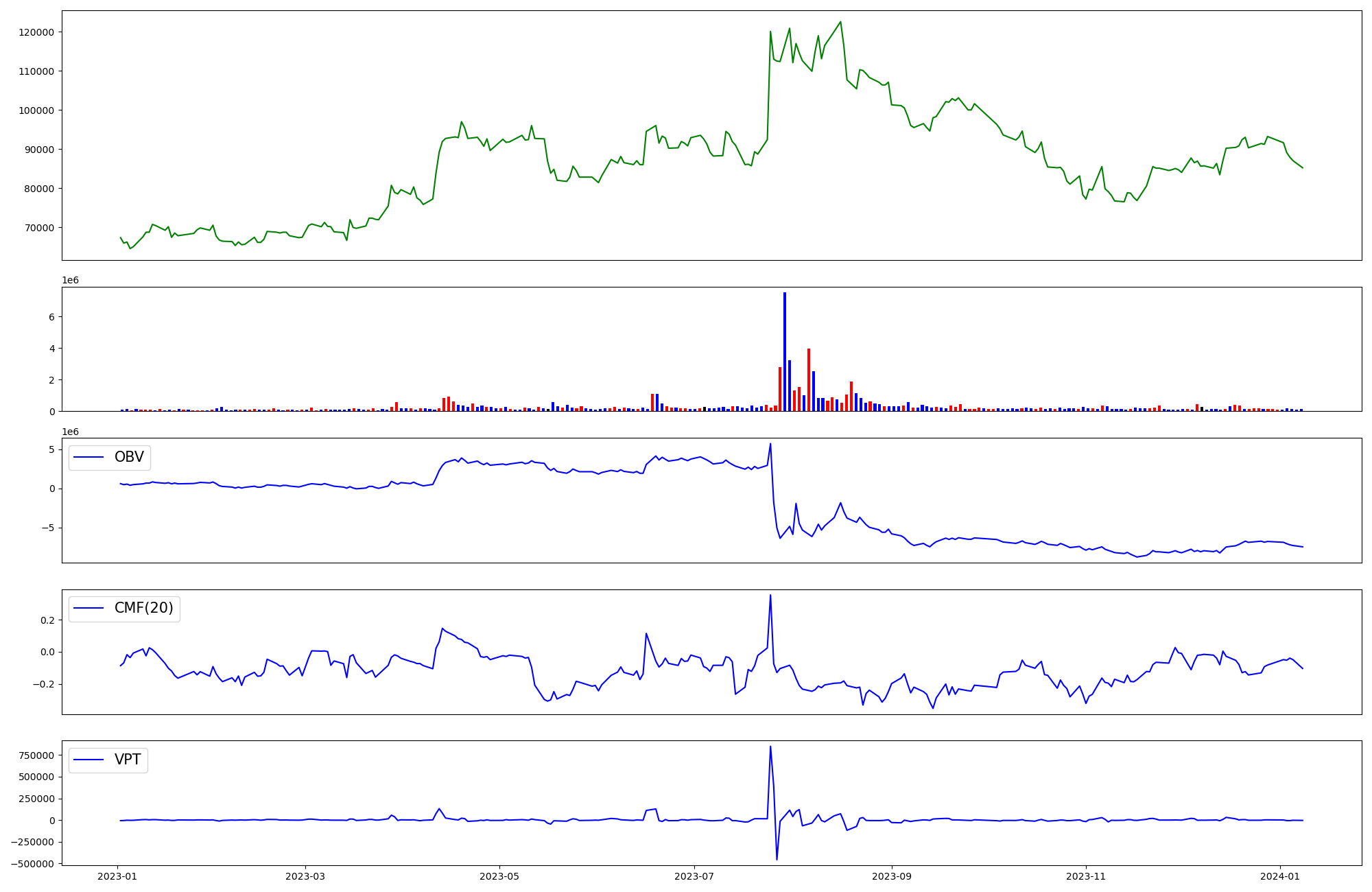Screen dimensions: 1372x892
Task: Click the lowest dip of VPT line
Action: pos(777,859)
